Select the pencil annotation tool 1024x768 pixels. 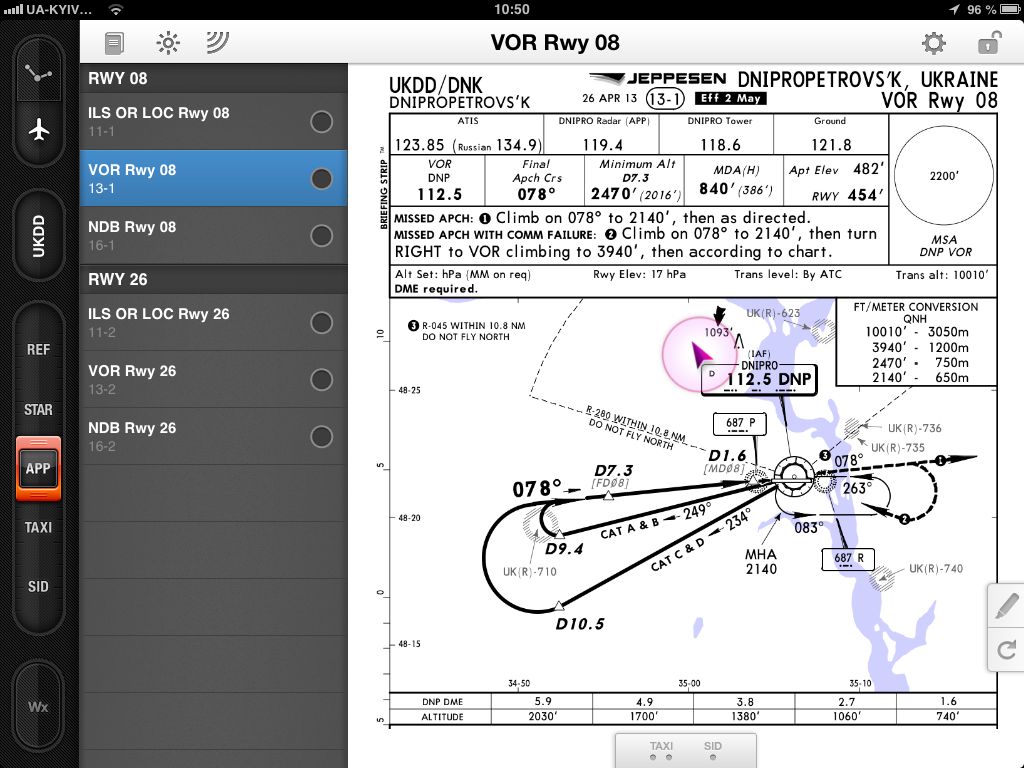point(1006,606)
